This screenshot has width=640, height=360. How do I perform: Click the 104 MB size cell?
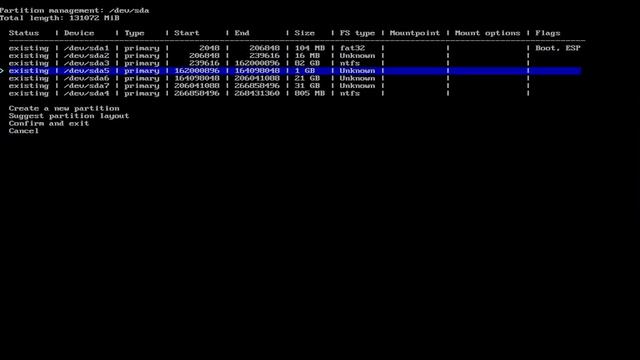click(309, 48)
